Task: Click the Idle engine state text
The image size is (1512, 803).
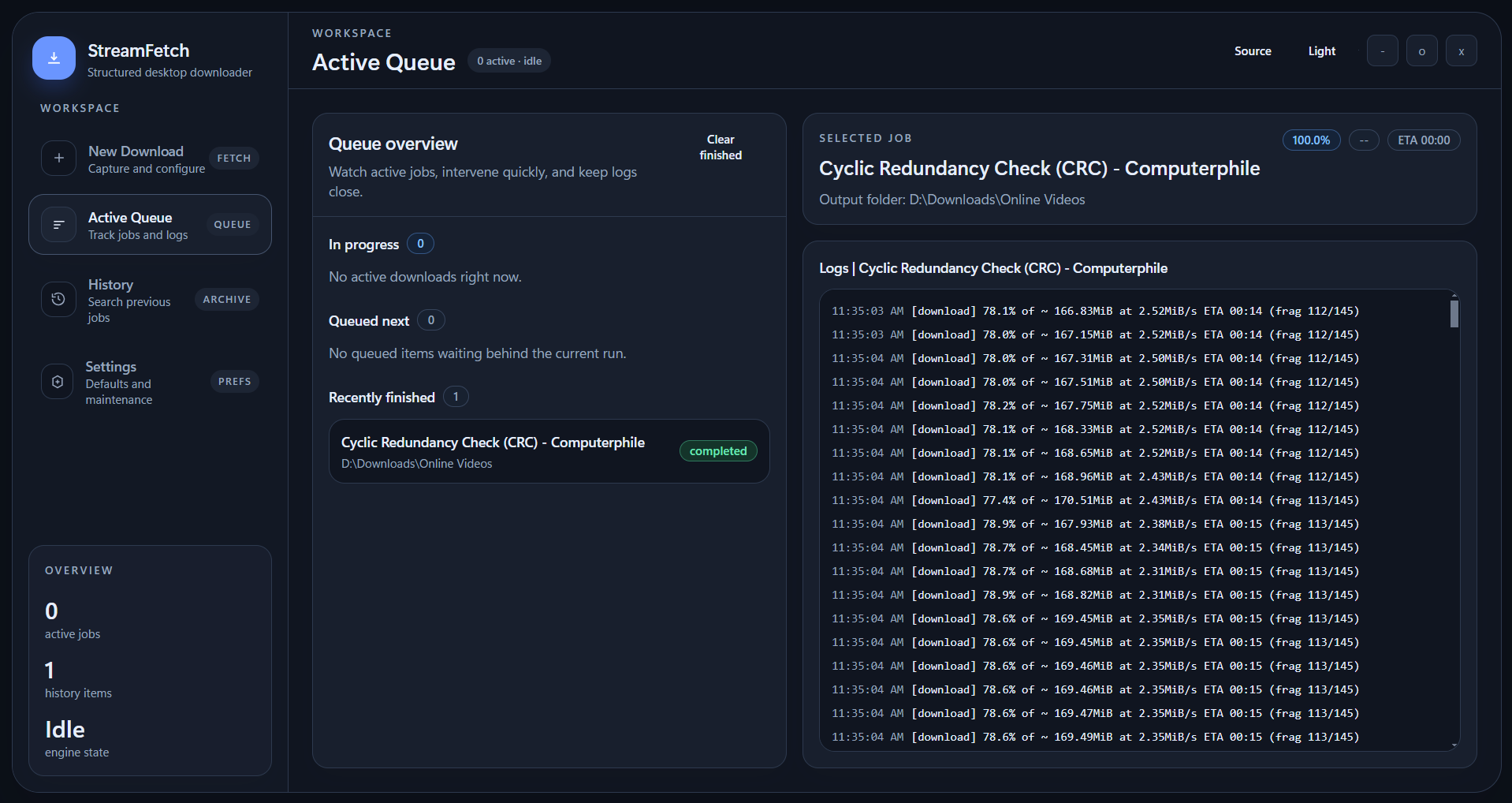Action: point(65,730)
